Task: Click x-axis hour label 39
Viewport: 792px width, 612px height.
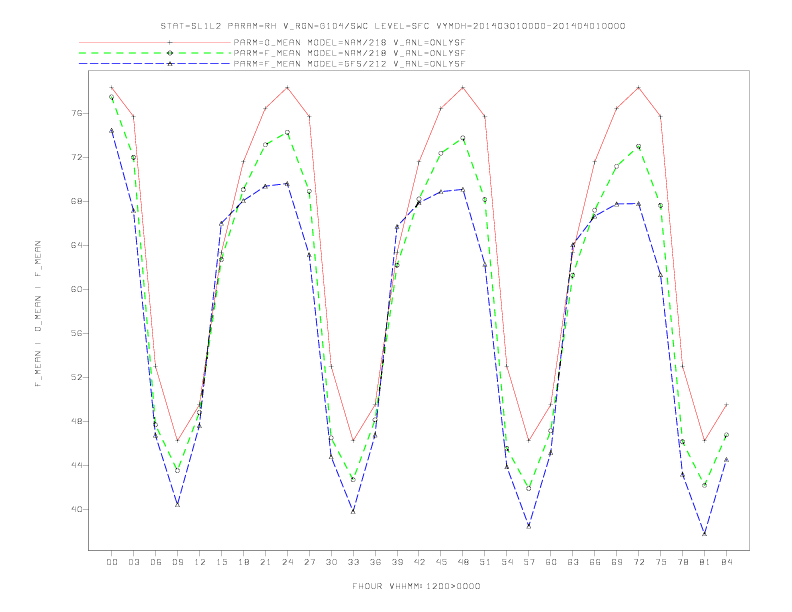Action: pos(397,562)
